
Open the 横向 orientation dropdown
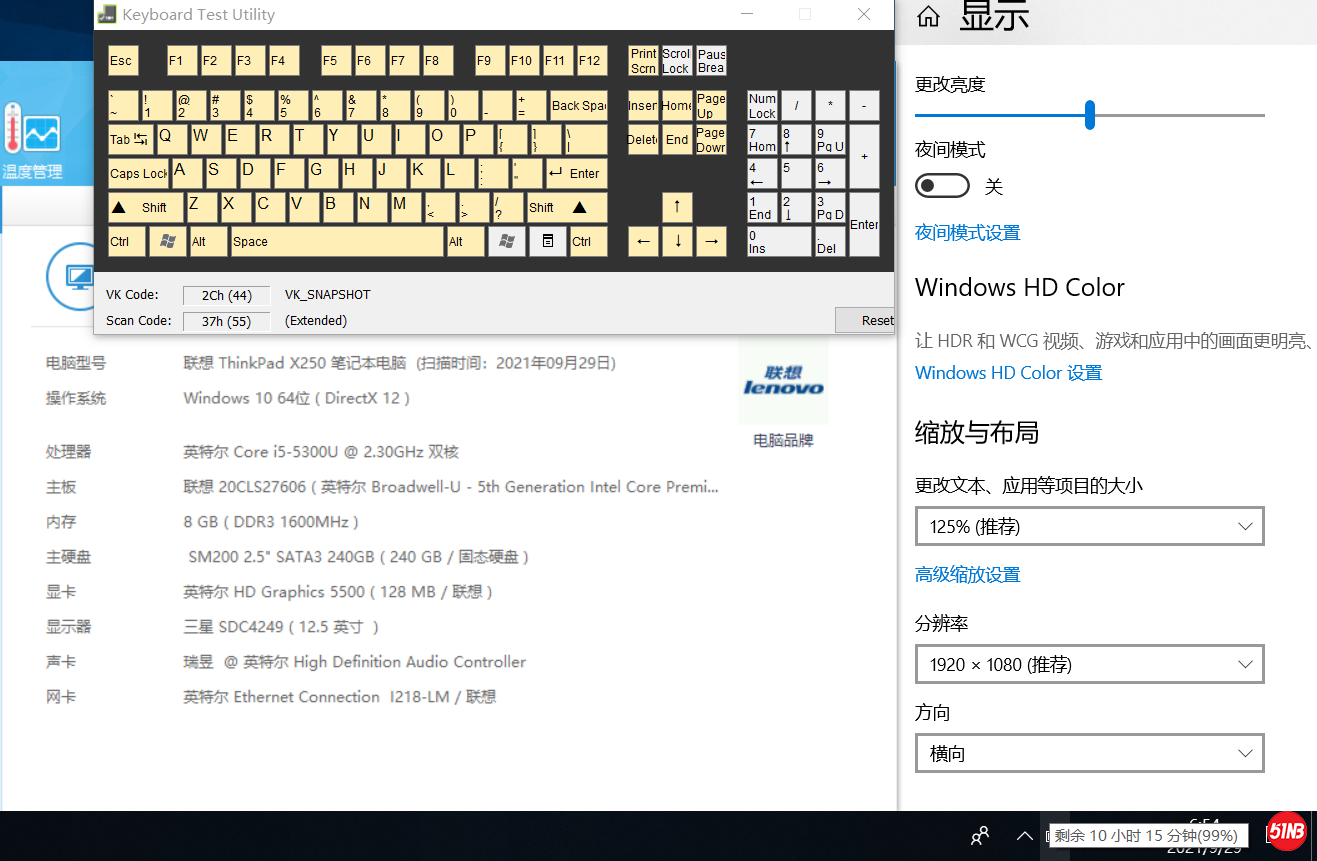[1090, 753]
